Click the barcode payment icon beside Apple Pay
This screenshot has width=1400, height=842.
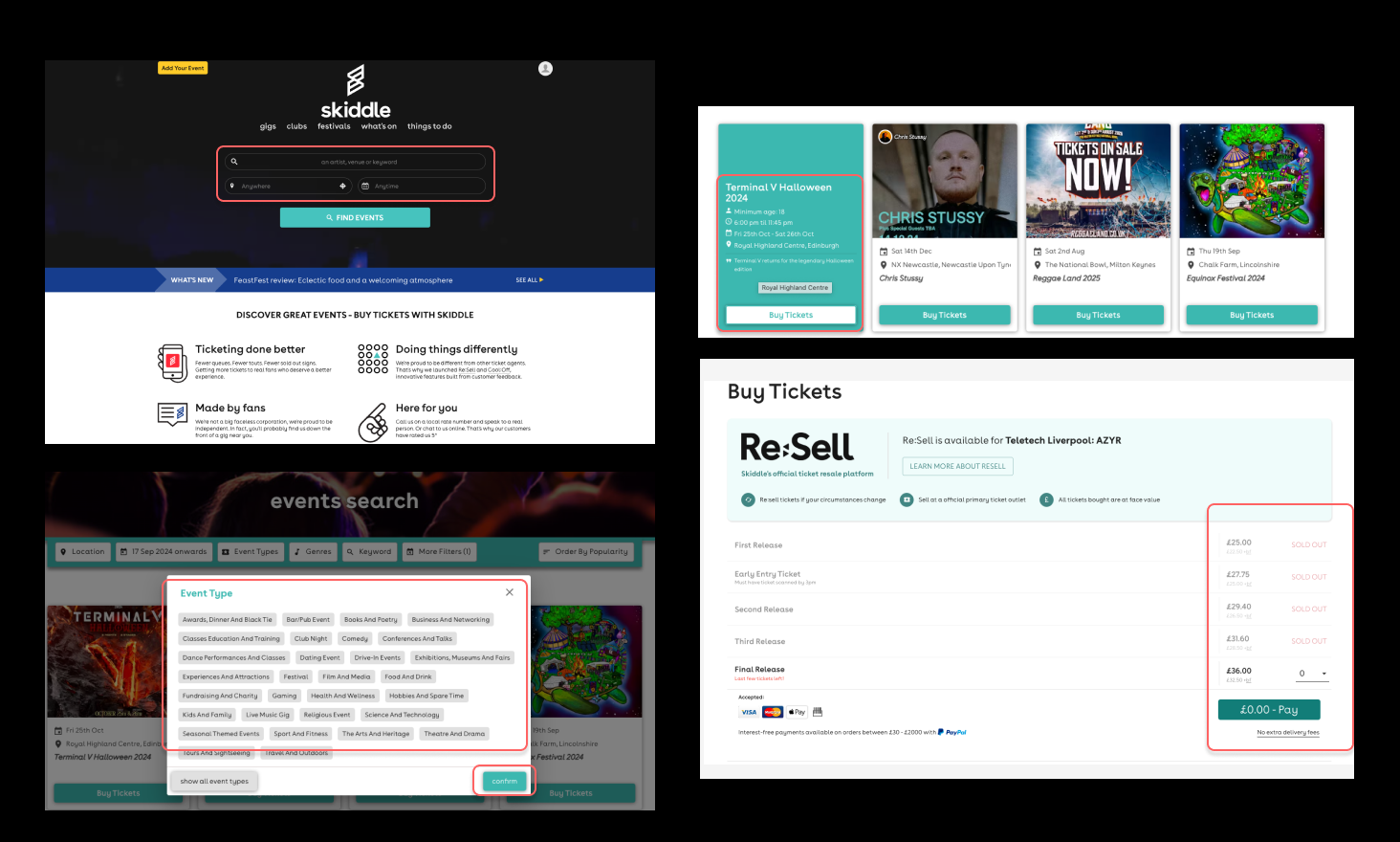tap(818, 712)
